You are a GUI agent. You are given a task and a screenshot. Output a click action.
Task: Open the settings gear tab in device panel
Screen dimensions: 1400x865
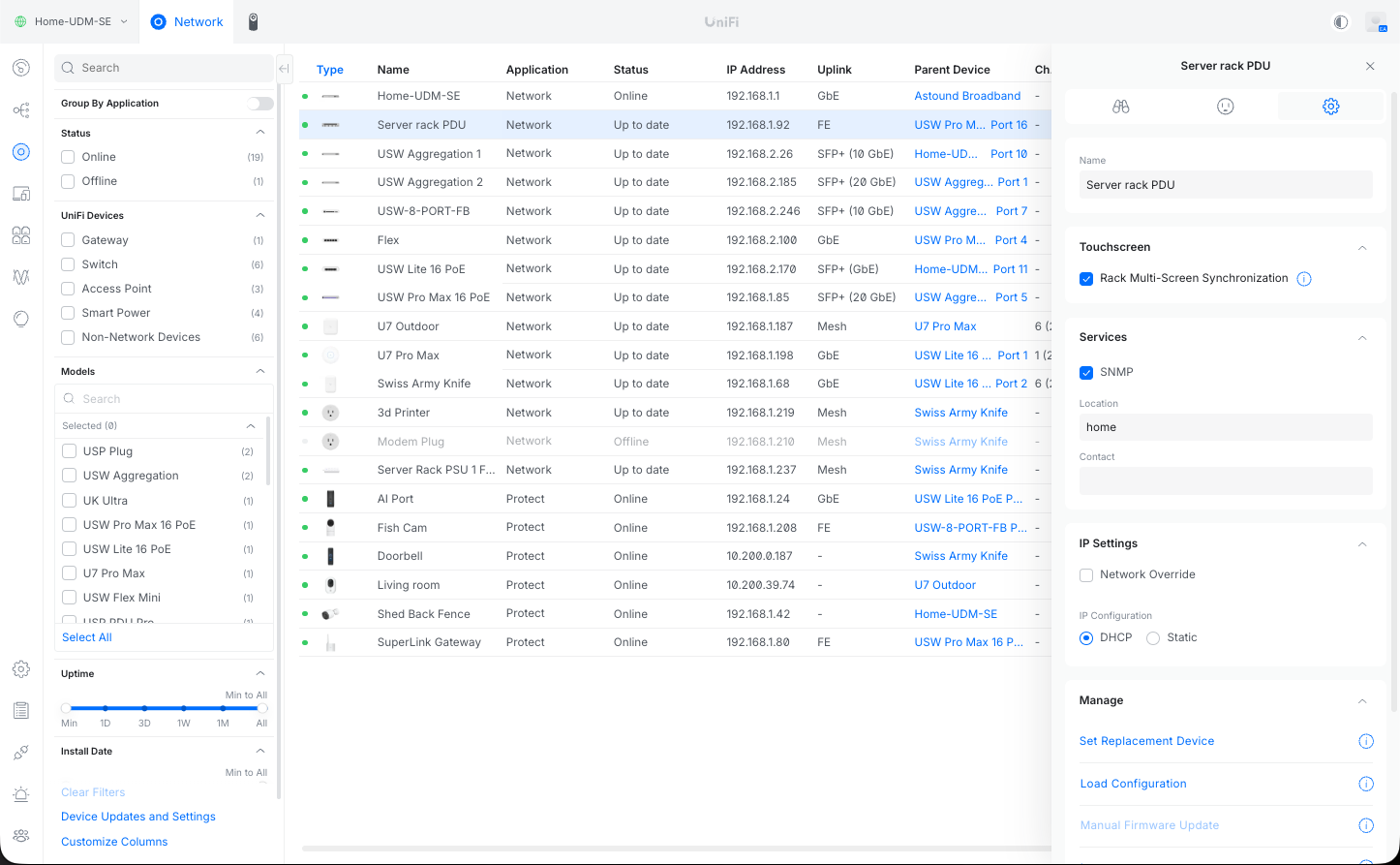tap(1330, 107)
